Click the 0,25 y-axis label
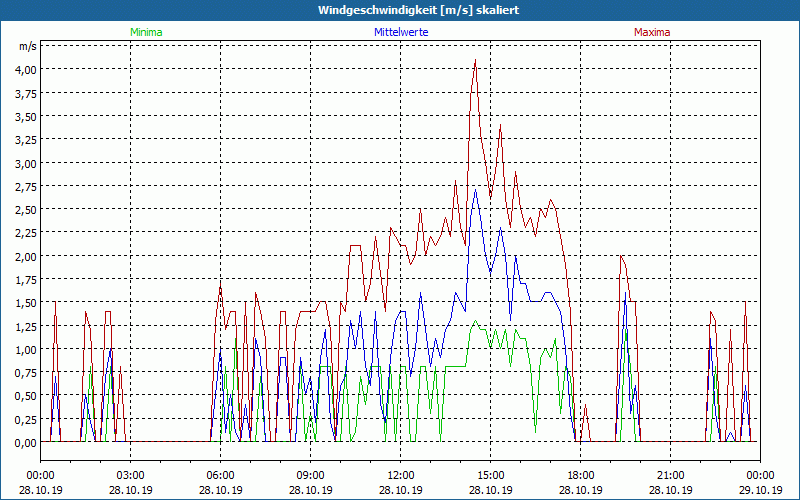The width and height of the screenshot is (800, 500). click(25, 419)
